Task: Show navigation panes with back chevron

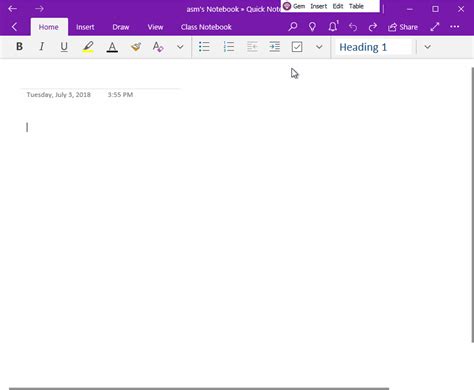Action: pos(14,27)
